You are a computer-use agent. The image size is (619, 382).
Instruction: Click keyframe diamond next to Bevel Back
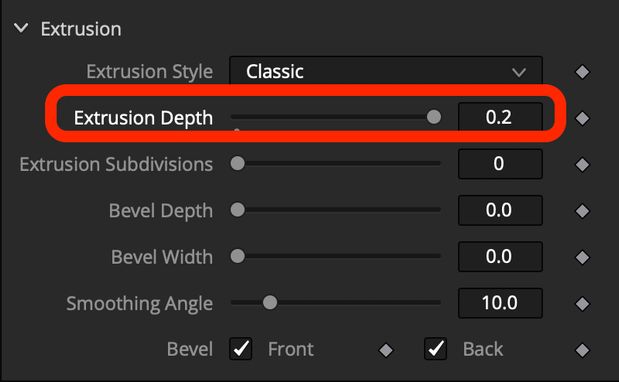tap(582, 350)
